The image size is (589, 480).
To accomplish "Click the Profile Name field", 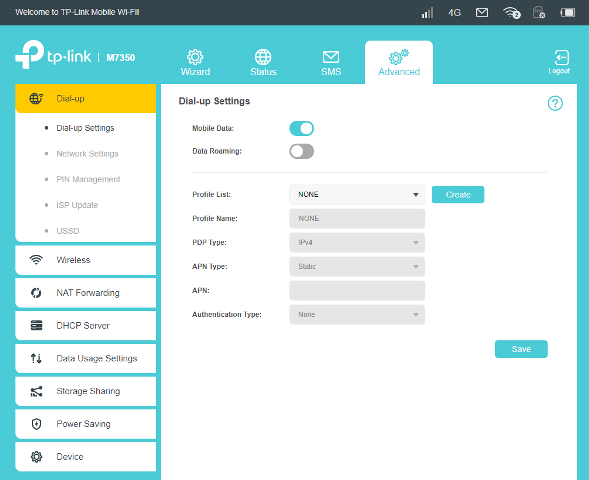I will tap(357, 219).
